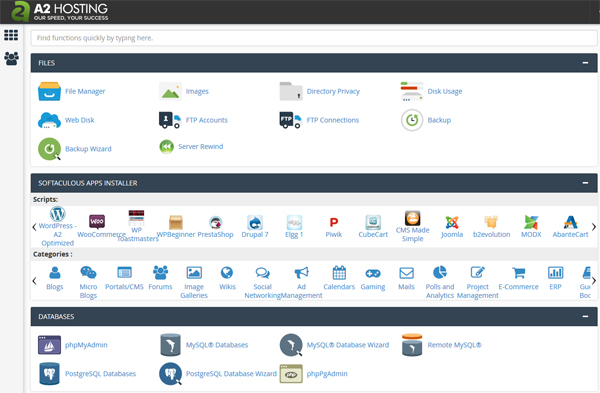Open the Remote MySQL icon
The width and height of the screenshot is (600, 393).
412,345
